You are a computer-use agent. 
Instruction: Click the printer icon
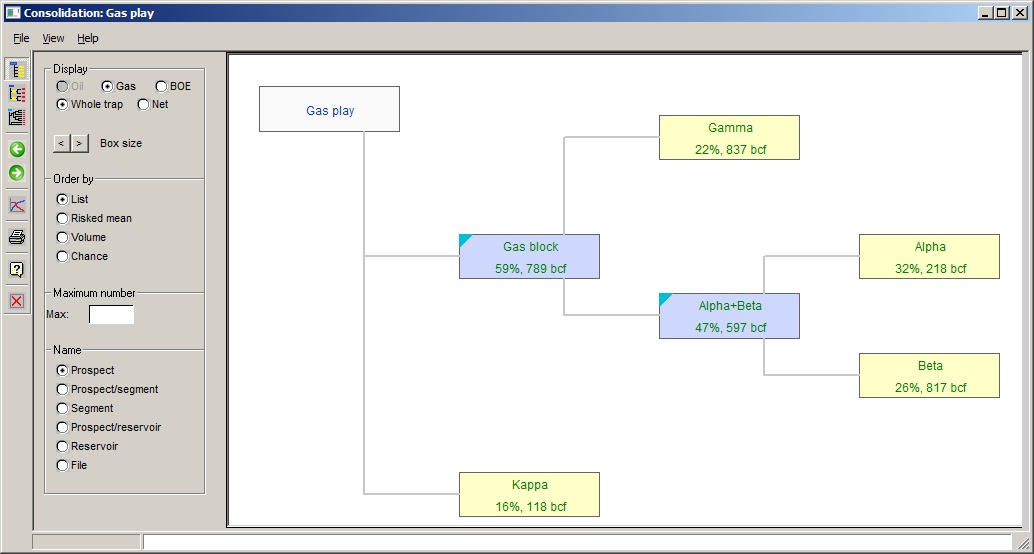(x=17, y=238)
